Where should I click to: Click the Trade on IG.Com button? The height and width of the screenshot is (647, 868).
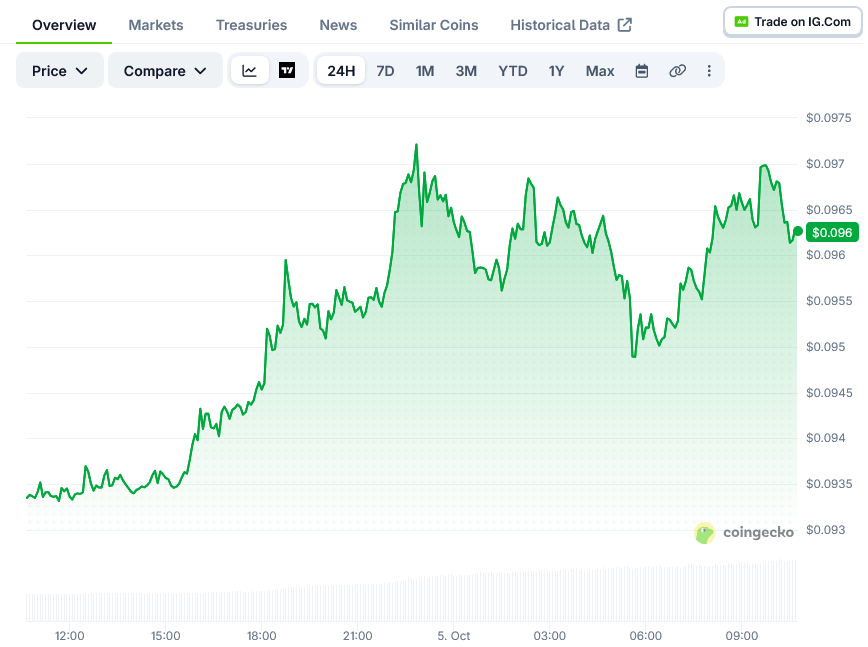click(x=793, y=22)
